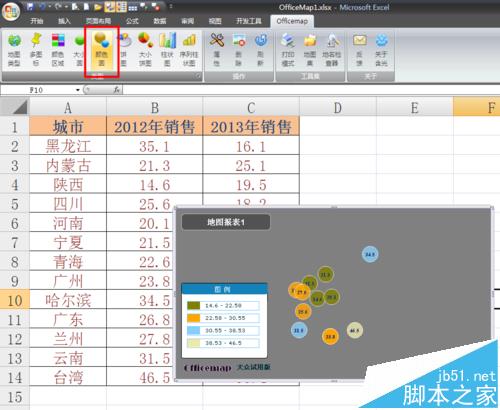Open the 地图集 map collection folder icon
The width and height of the screenshot is (500, 410).
(310, 50)
